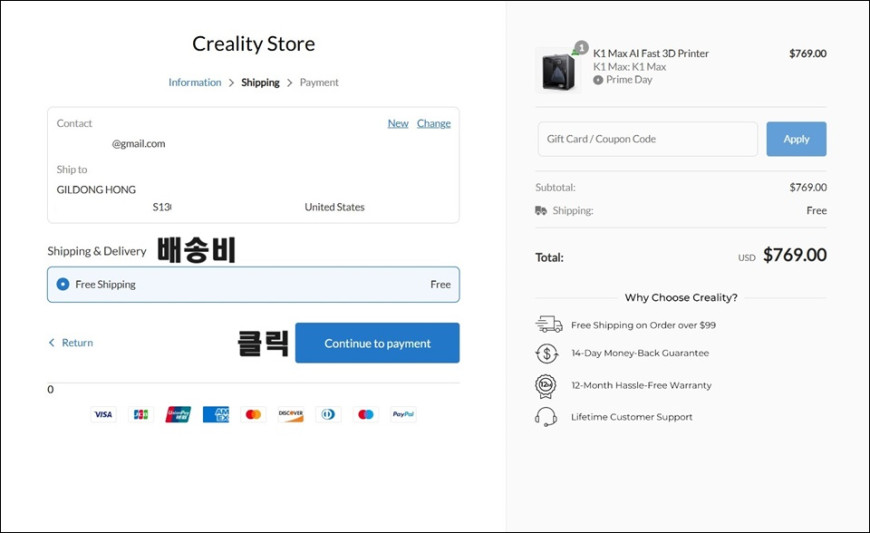Click the K1 Max AI Fast 3D Printer name
The image size is (870, 533).
[651, 53]
